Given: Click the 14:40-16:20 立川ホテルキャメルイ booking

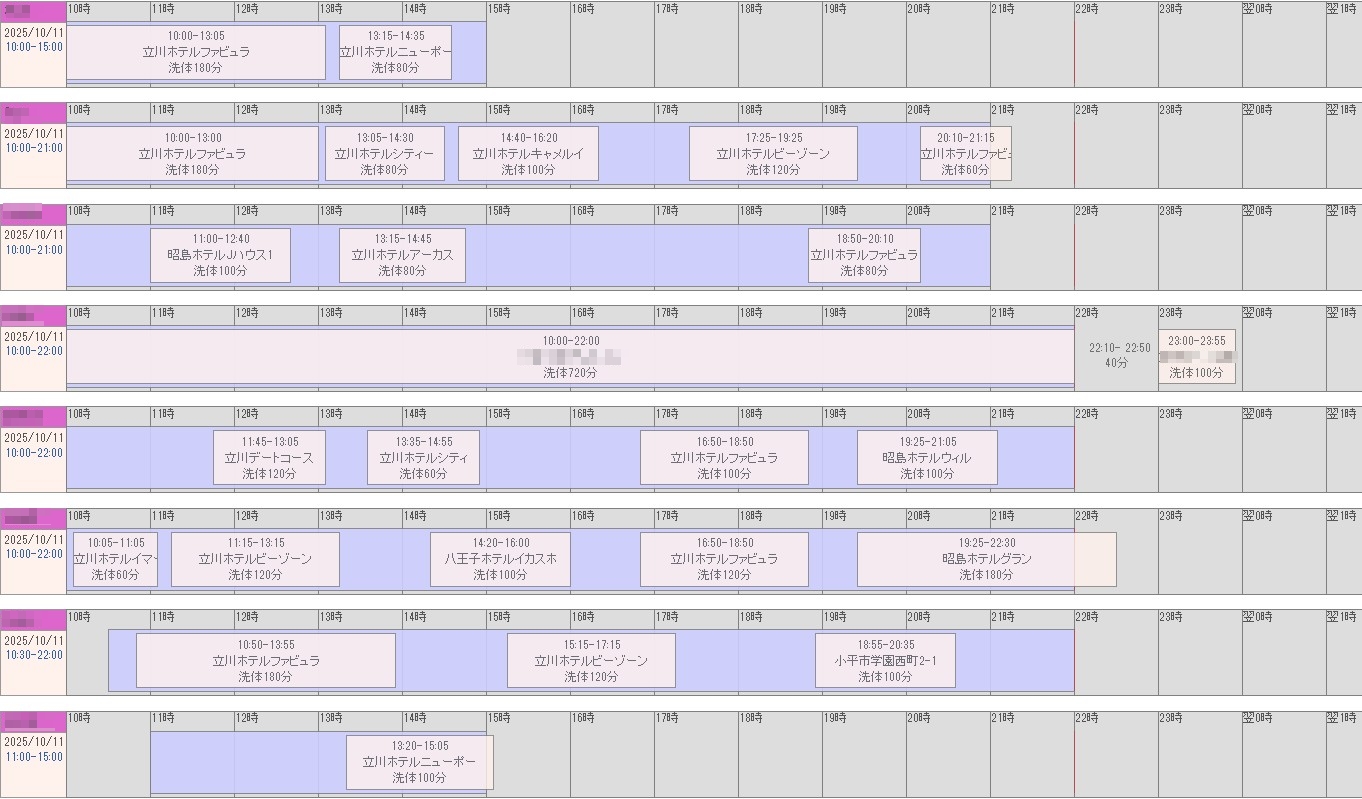Looking at the screenshot, I should [x=528, y=154].
